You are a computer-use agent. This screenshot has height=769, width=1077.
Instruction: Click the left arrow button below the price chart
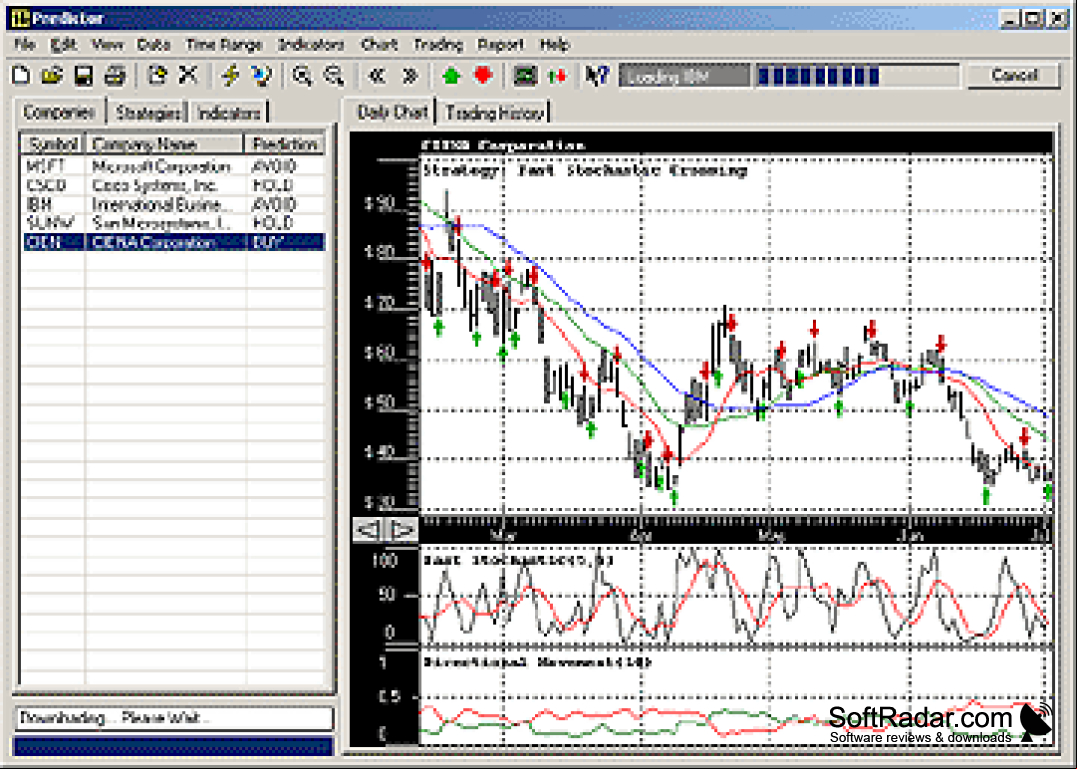[368, 530]
